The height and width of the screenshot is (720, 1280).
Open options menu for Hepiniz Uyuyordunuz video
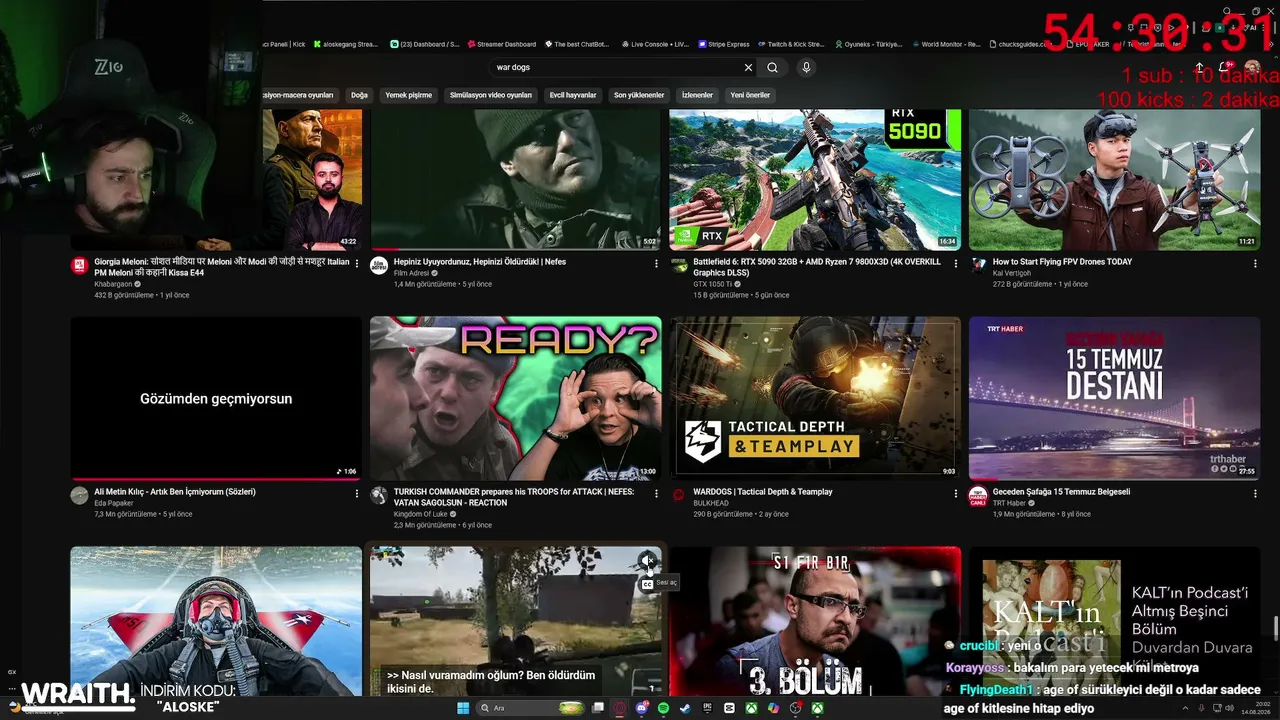(x=657, y=263)
